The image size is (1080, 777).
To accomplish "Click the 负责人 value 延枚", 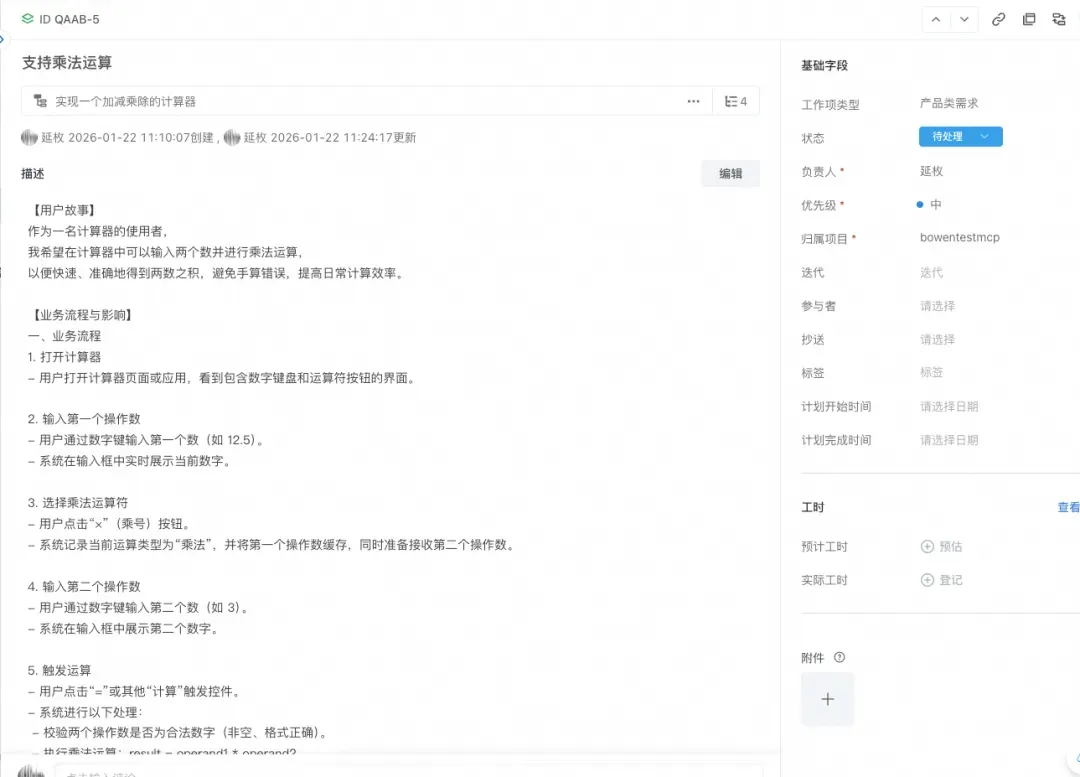I will point(931,171).
